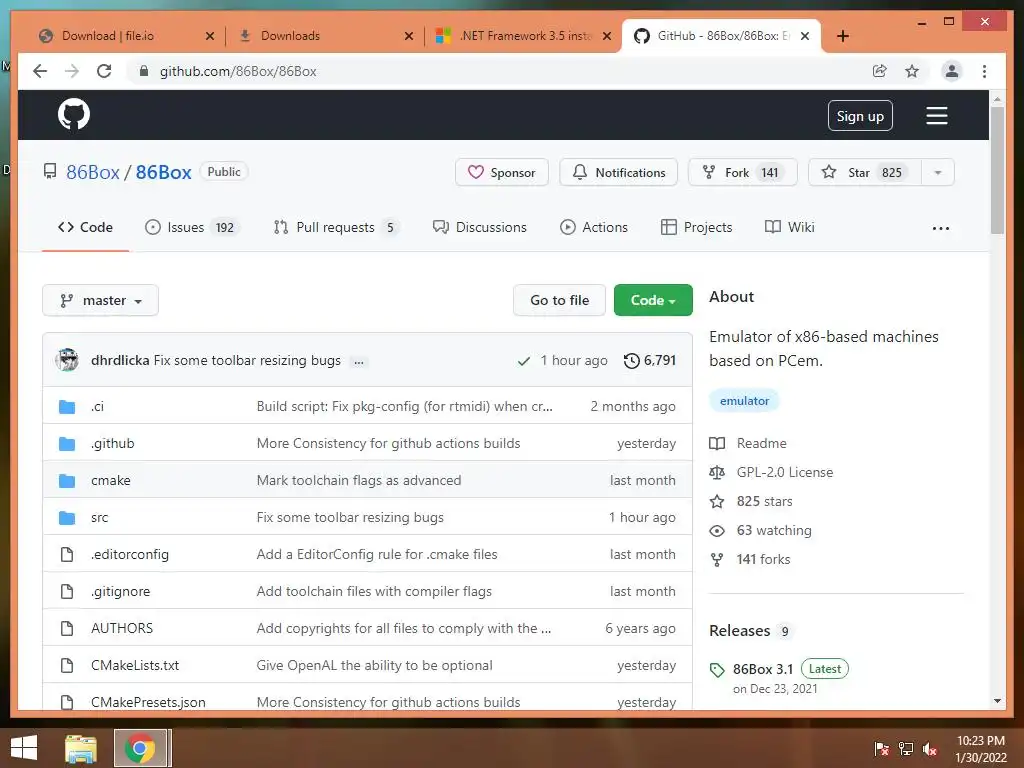
Task: Star the 86Box repository
Action: 865,173
